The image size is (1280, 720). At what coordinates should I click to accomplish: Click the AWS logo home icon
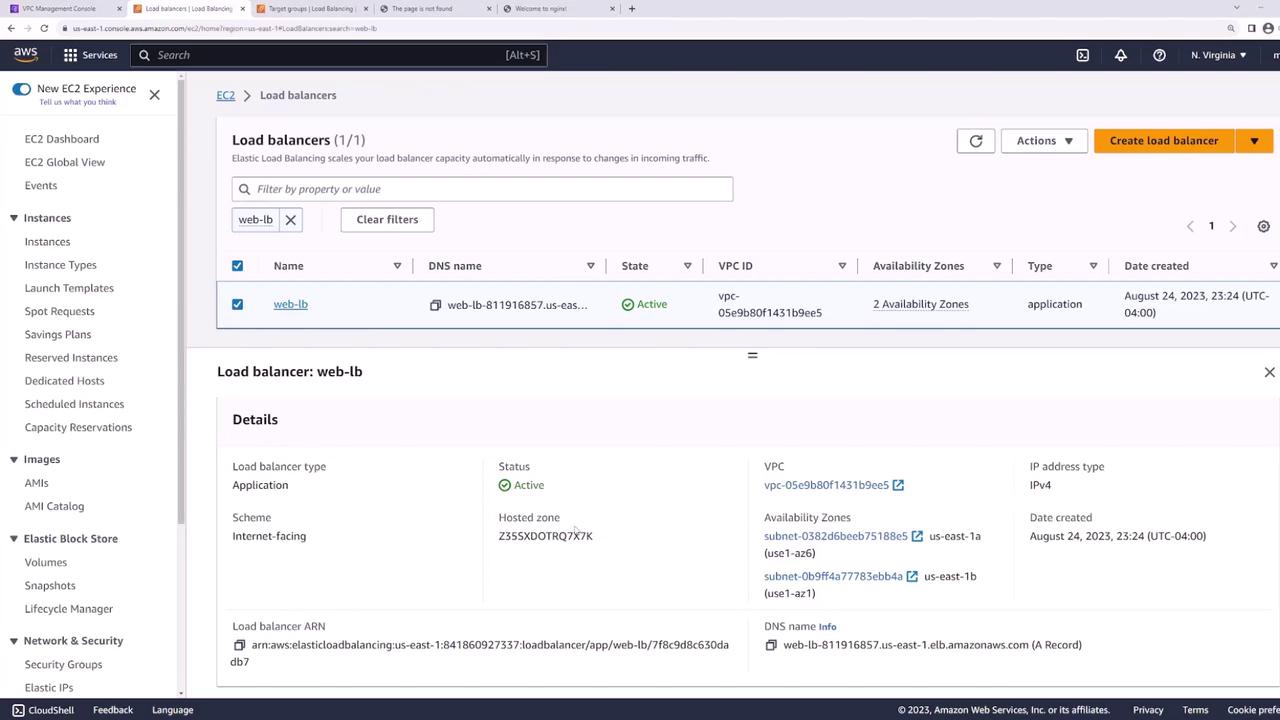26,55
